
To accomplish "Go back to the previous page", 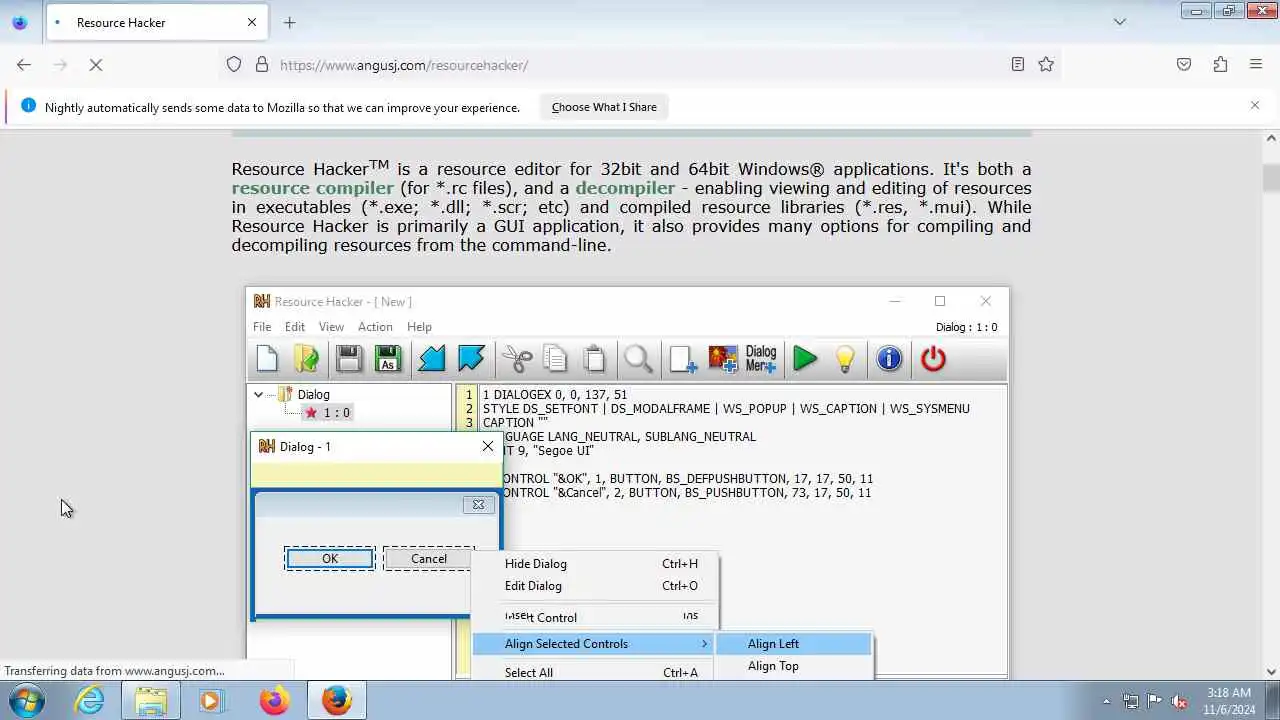I will pos(24,64).
